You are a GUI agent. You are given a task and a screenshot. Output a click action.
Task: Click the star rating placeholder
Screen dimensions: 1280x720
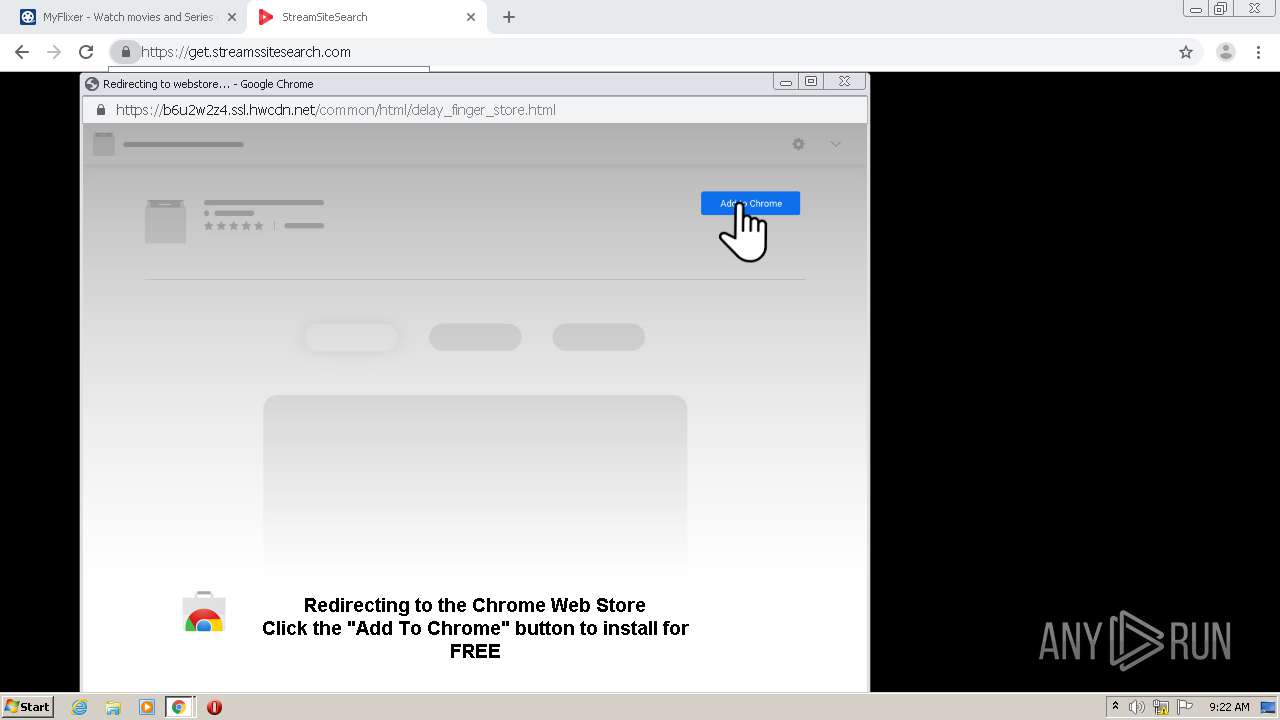pos(234,226)
